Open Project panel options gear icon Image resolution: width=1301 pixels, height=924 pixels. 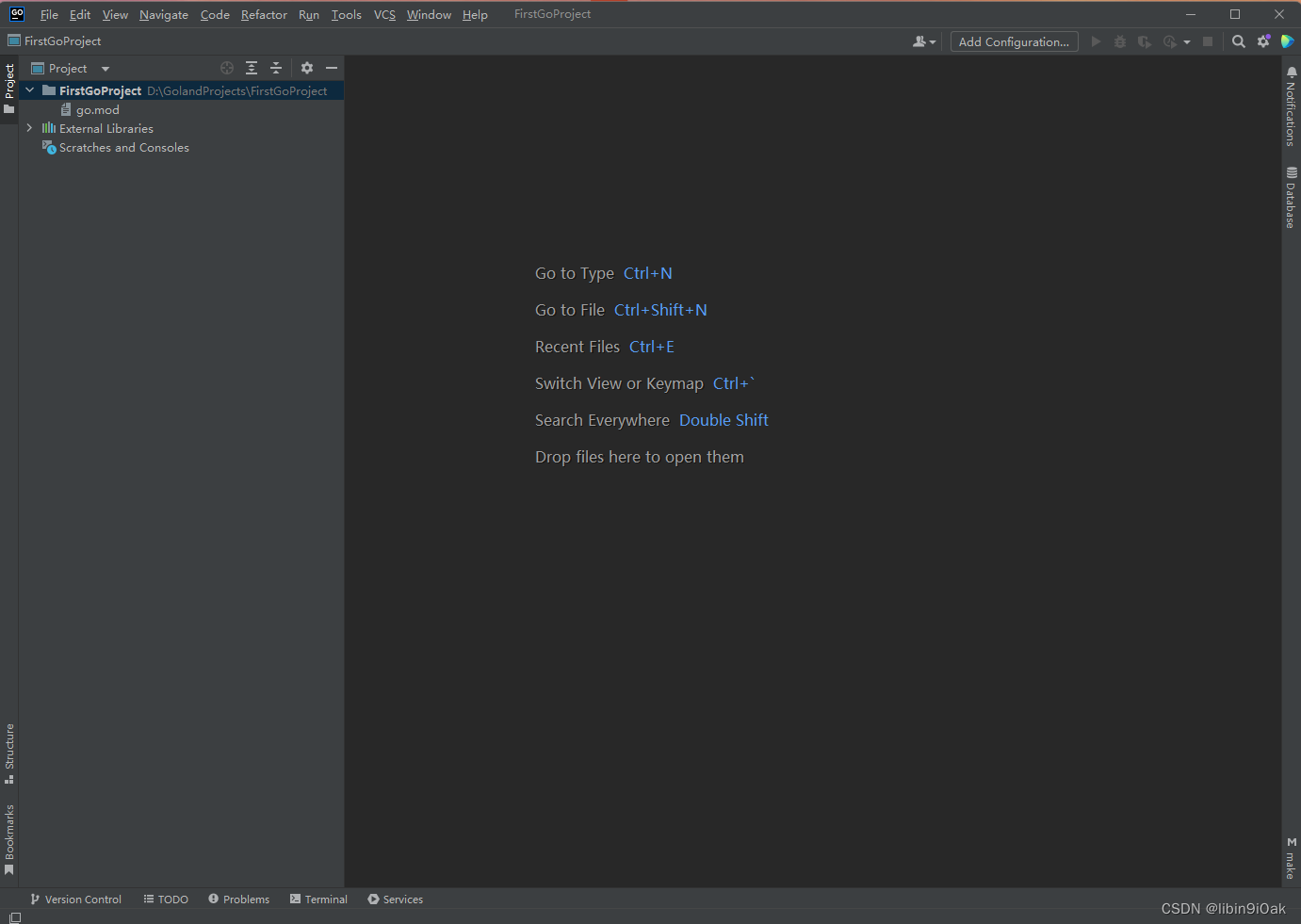click(306, 68)
